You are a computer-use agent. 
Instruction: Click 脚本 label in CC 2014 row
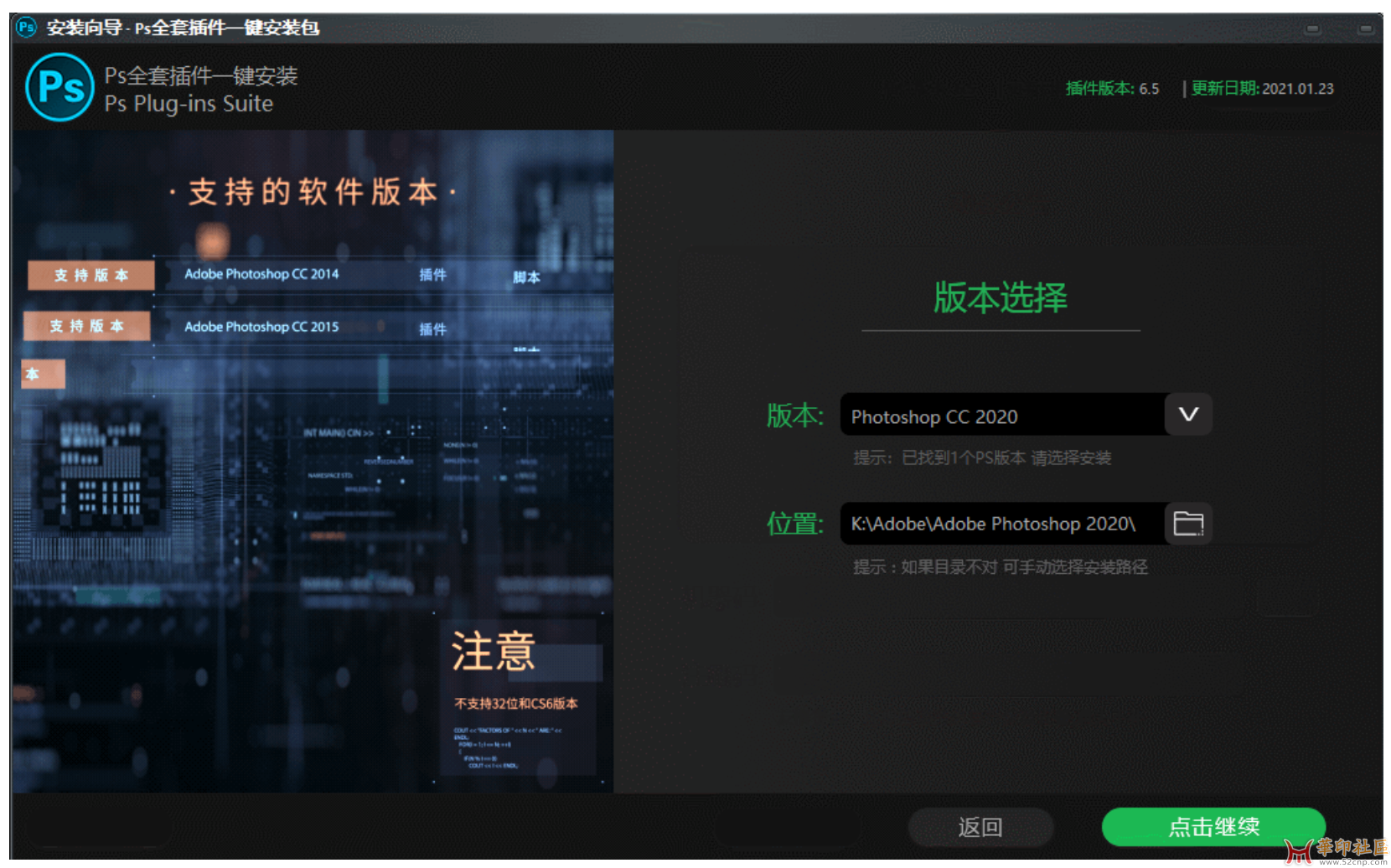point(526,277)
